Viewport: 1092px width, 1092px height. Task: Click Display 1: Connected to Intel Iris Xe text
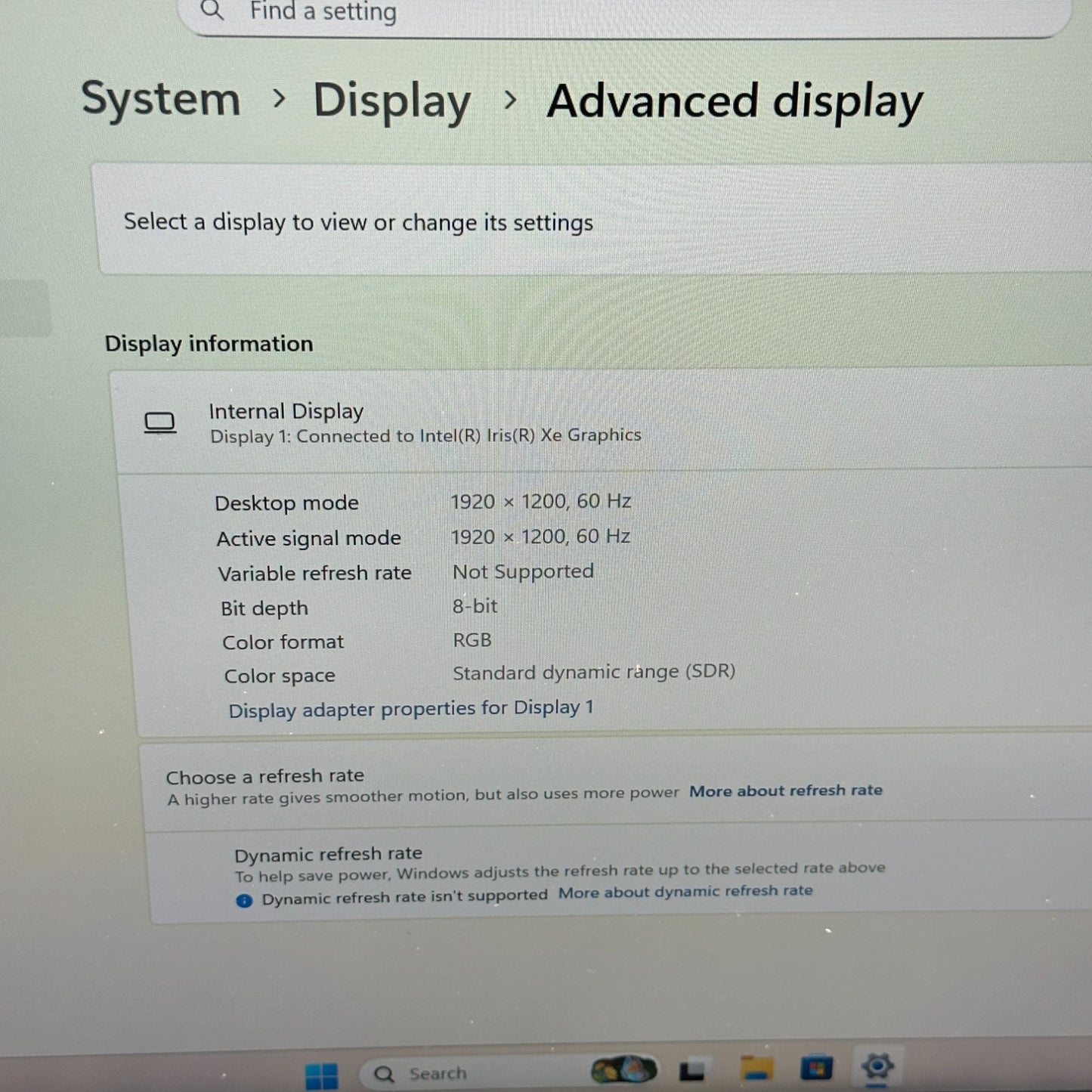point(425,436)
